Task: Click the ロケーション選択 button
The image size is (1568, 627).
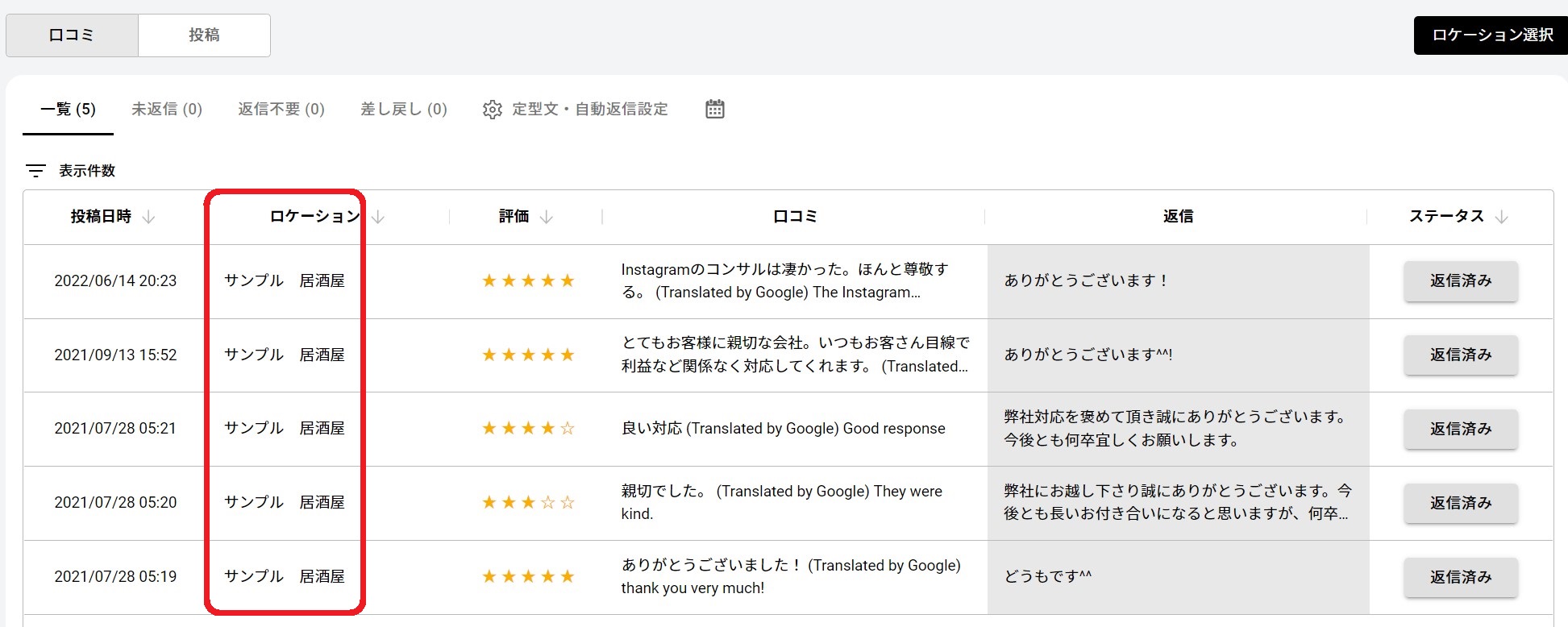Action: coord(1491,35)
